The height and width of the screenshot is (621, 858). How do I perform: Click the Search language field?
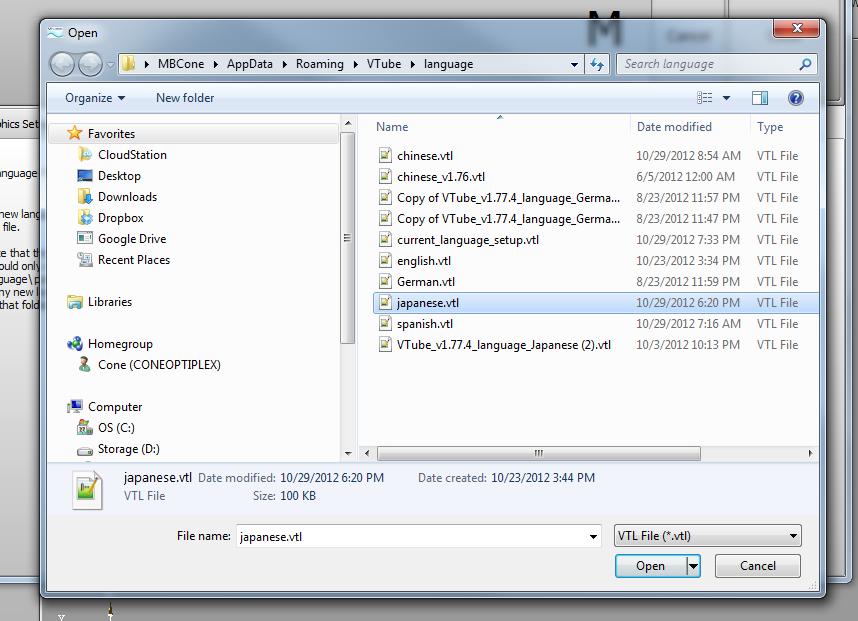click(x=708, y=64)
